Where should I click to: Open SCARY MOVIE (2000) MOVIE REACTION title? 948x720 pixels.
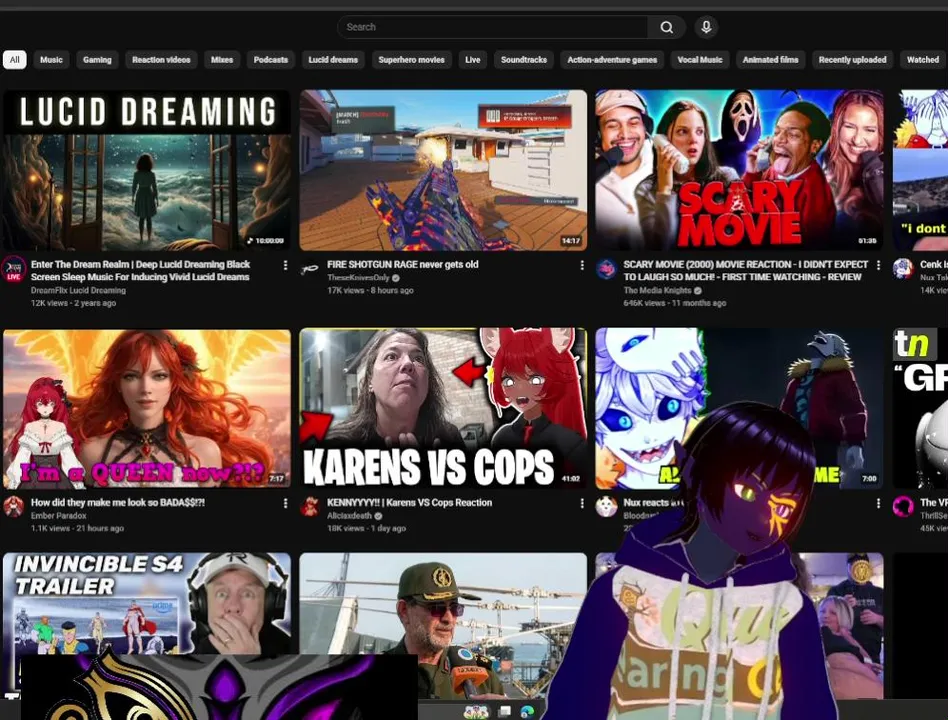[x=745, y=271]
